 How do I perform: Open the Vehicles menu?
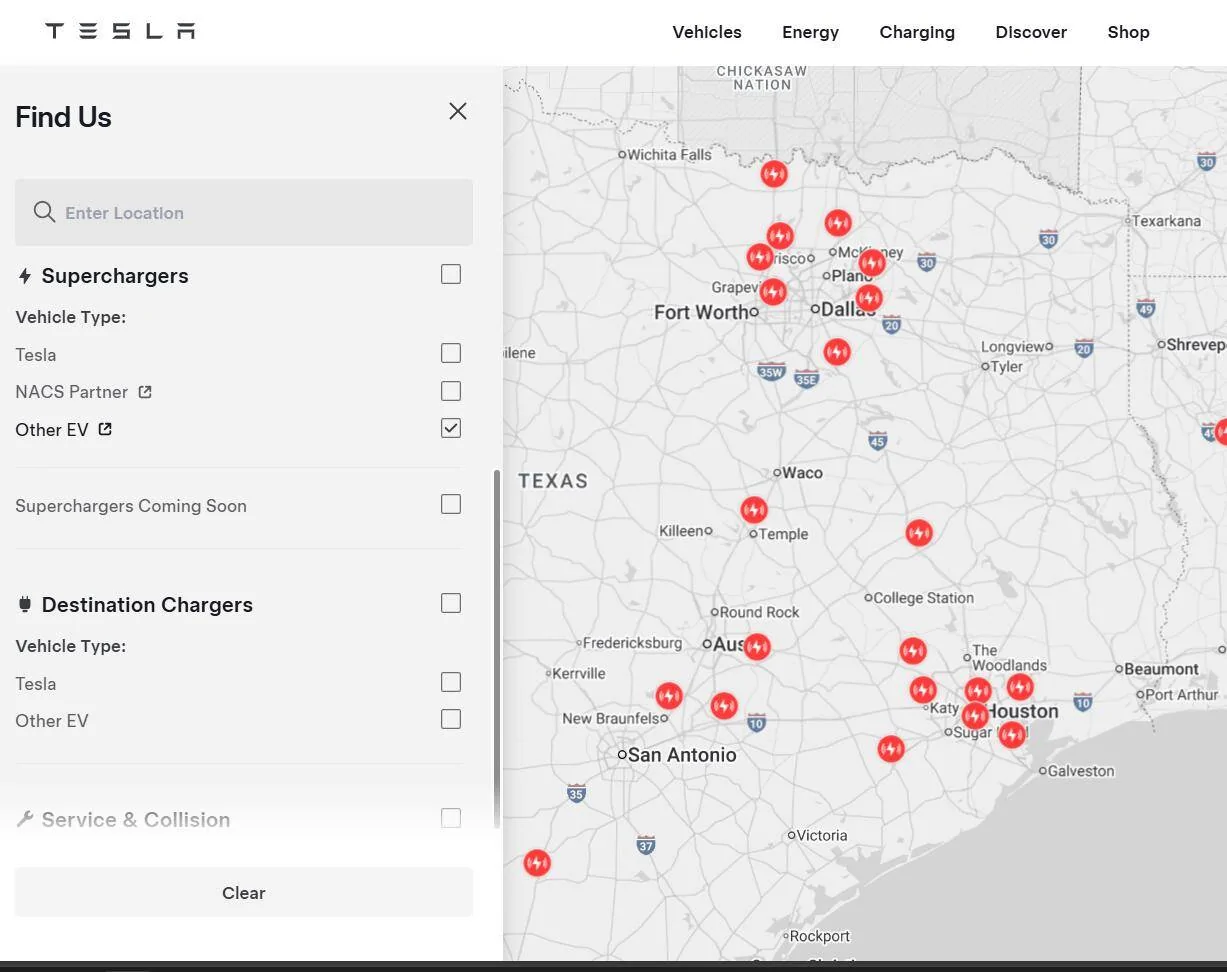[x=707, y=32]
